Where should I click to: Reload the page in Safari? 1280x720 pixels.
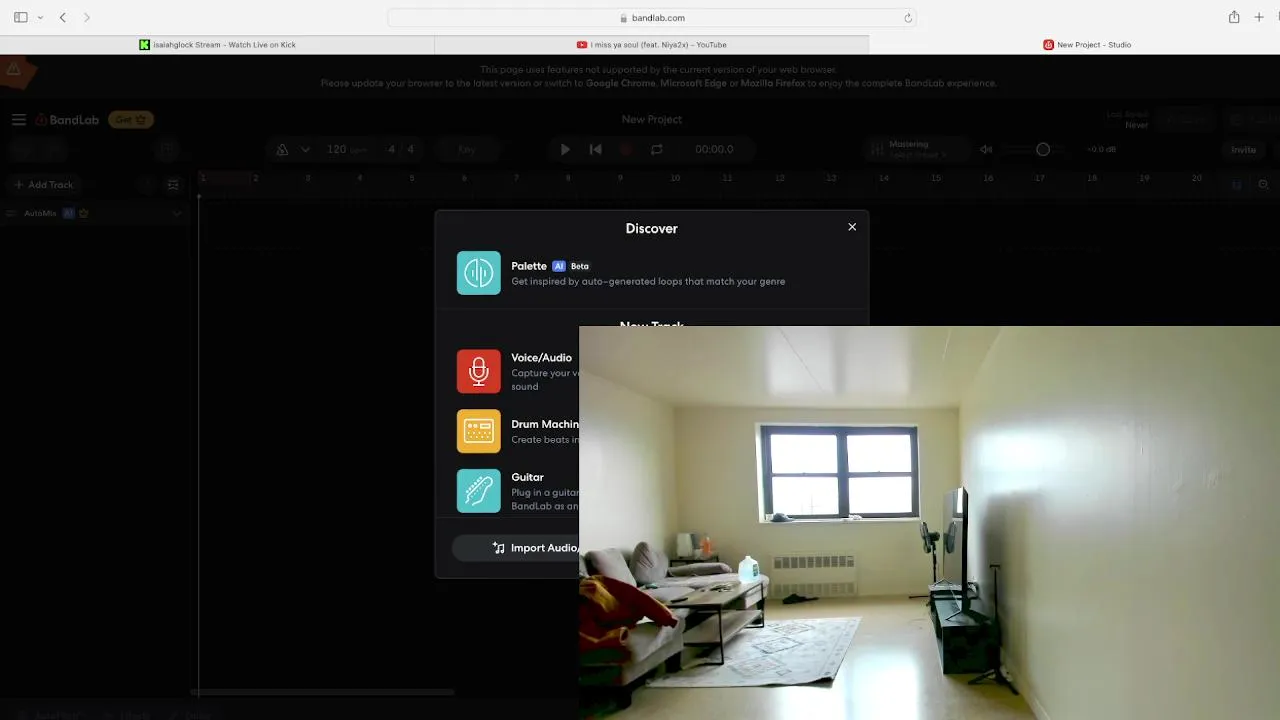coord(908,18)
